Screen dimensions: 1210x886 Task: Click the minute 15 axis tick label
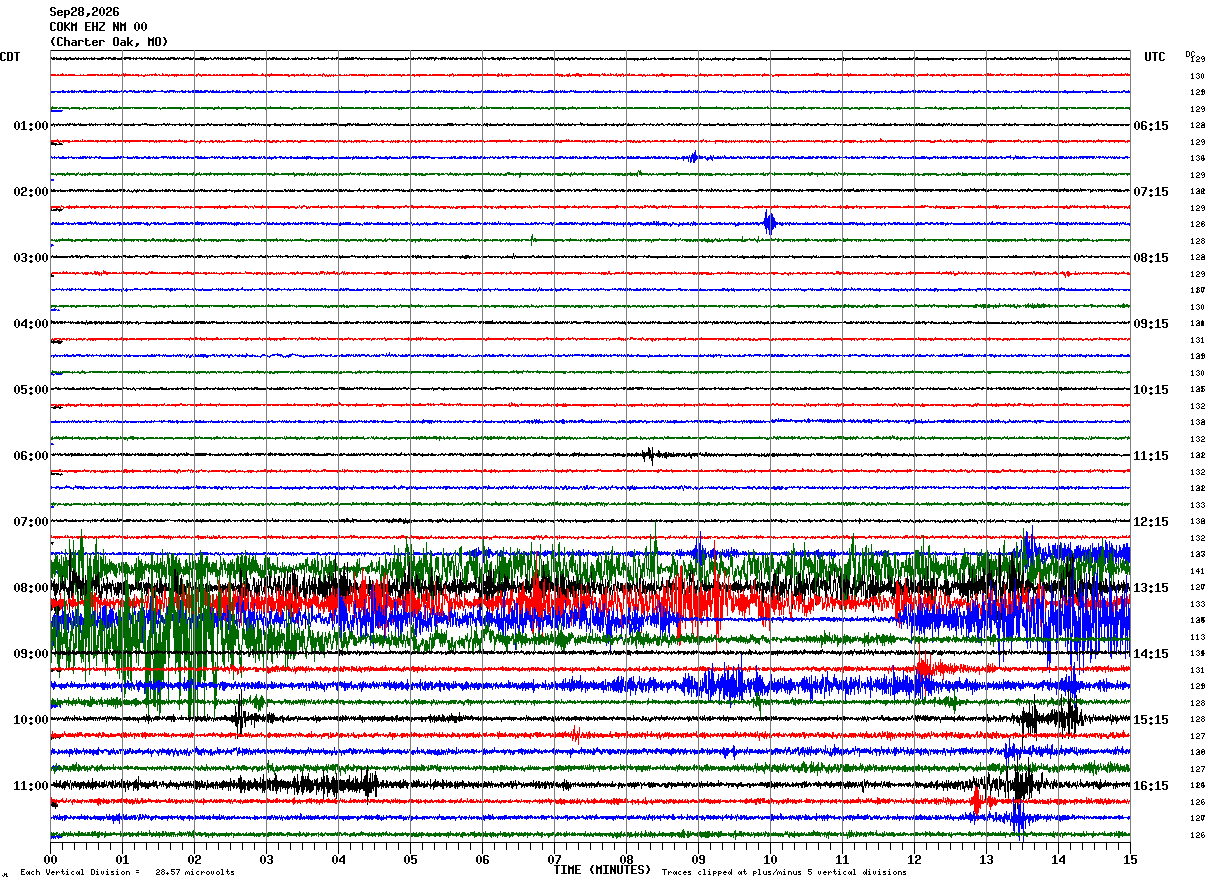point(1130,859)
